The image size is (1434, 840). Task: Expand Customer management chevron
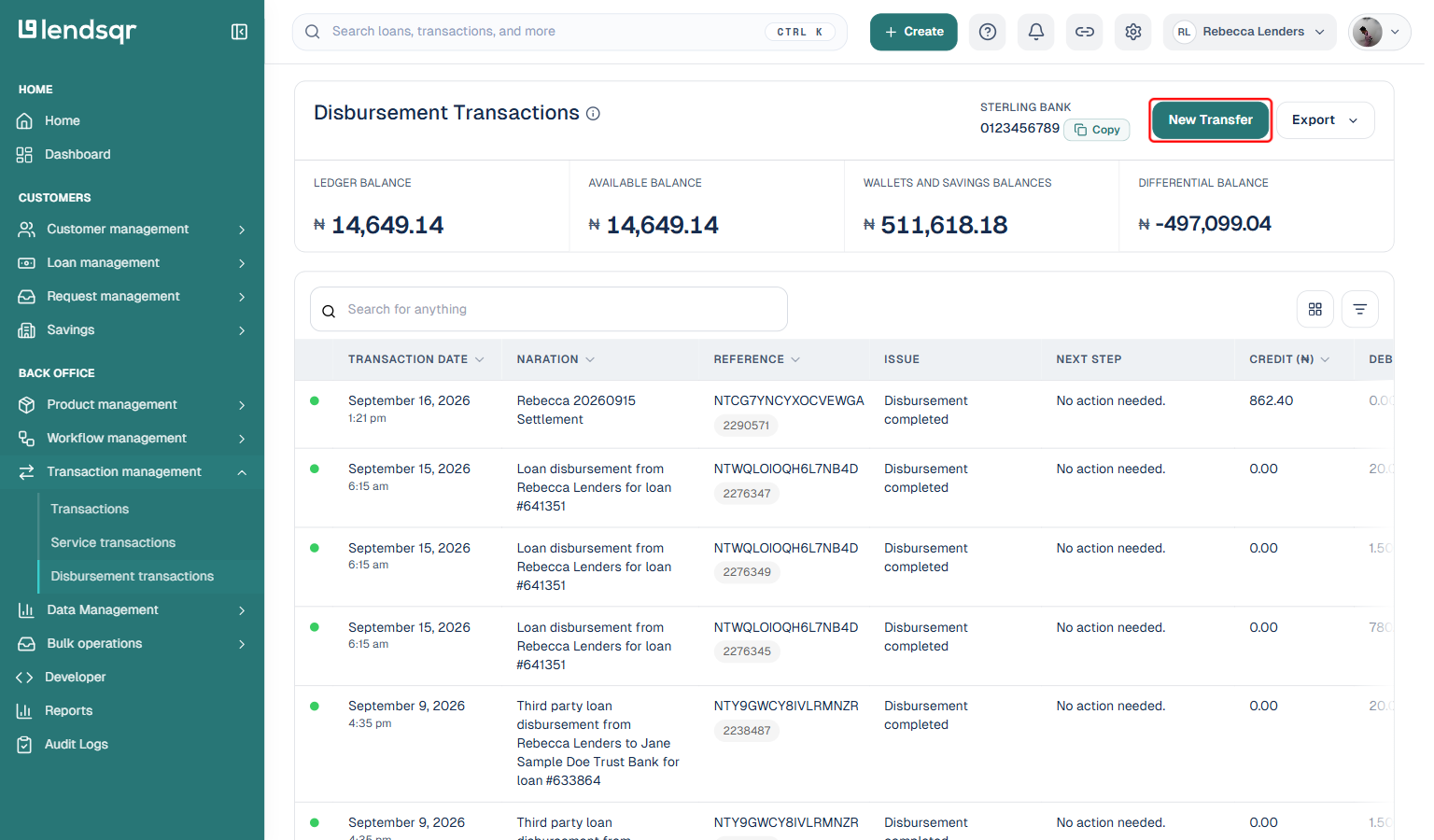242,230
